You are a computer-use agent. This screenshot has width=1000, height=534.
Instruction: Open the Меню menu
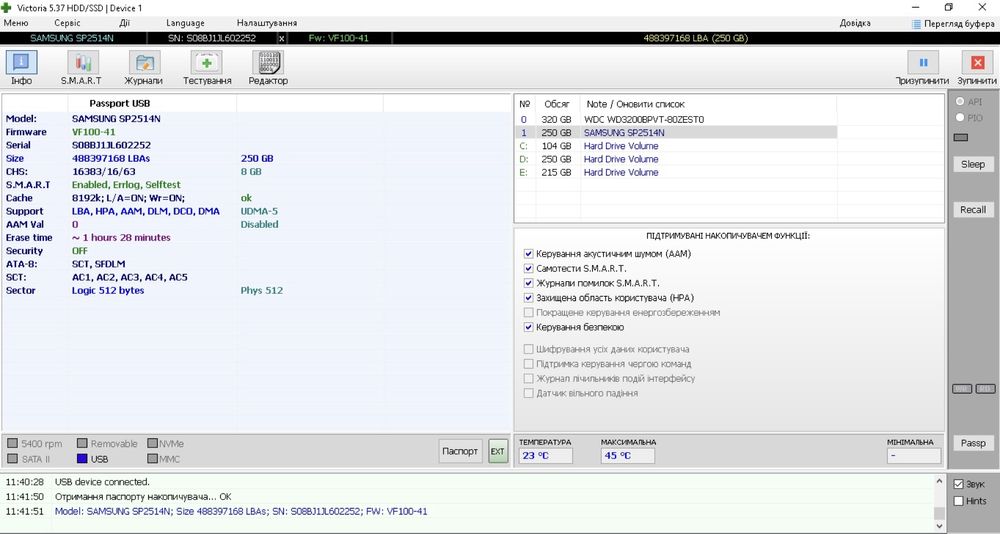coord(16,23)
